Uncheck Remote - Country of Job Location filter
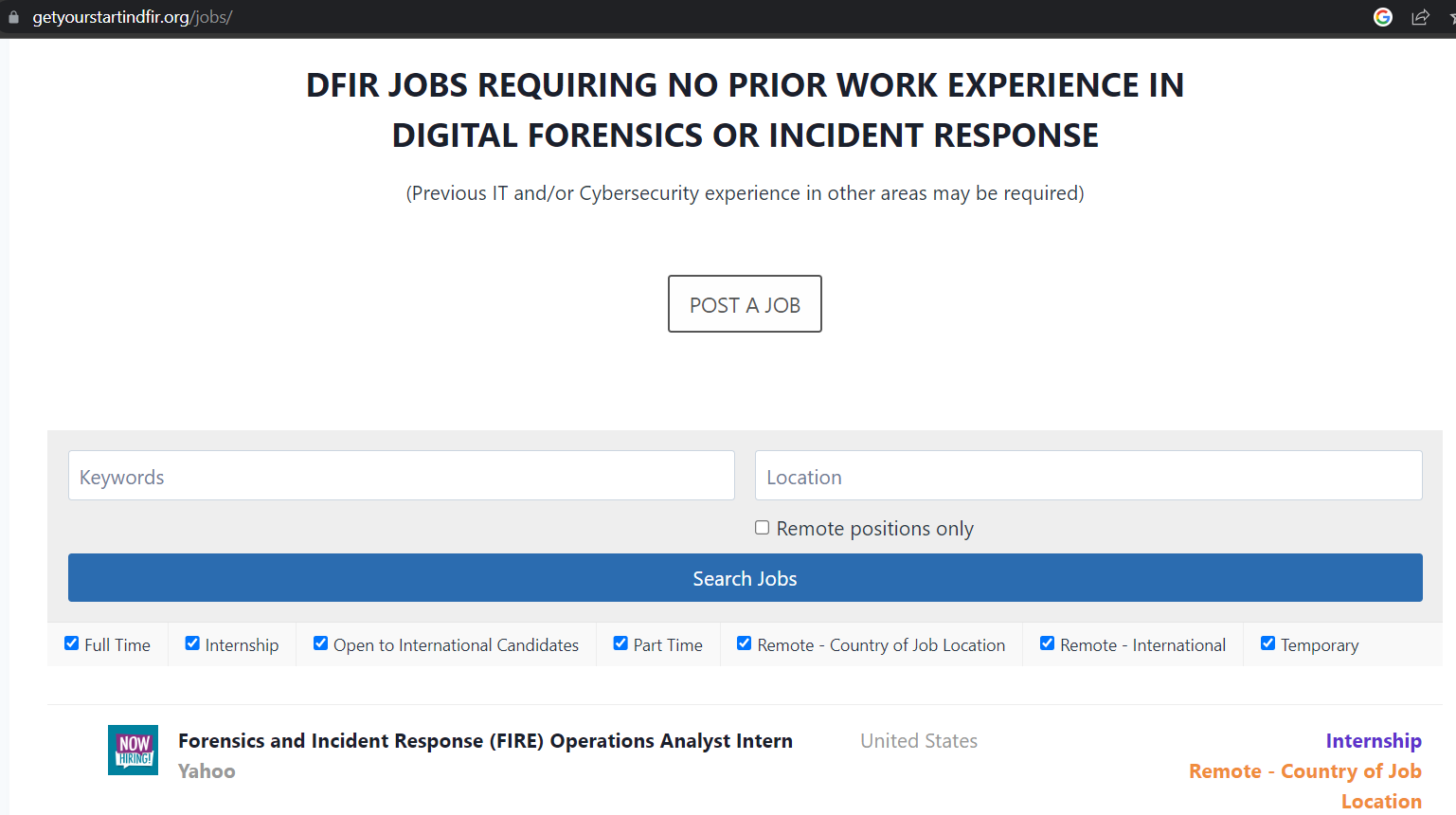This screenshot has width=1456, height=815. coord(744,643)
